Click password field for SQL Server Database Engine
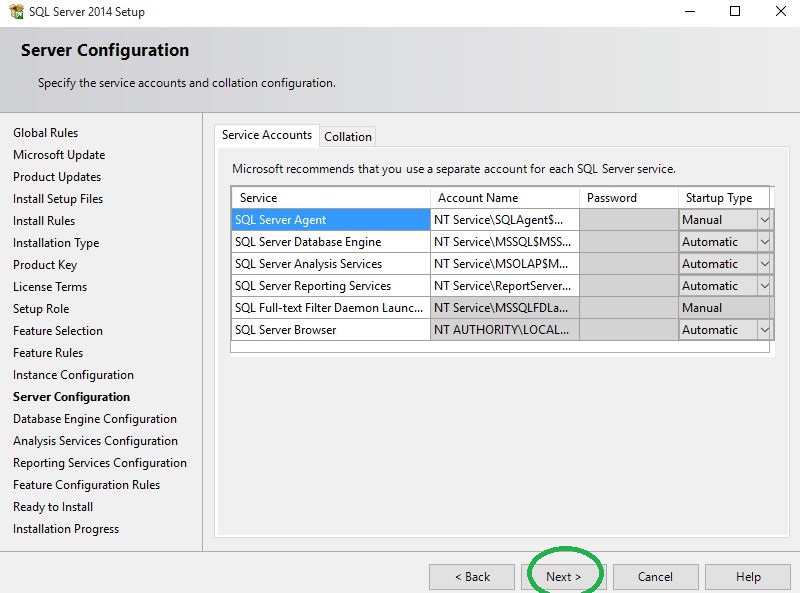Image resolution: width=800 pixels, height=593 pixels. coord(629,242)
